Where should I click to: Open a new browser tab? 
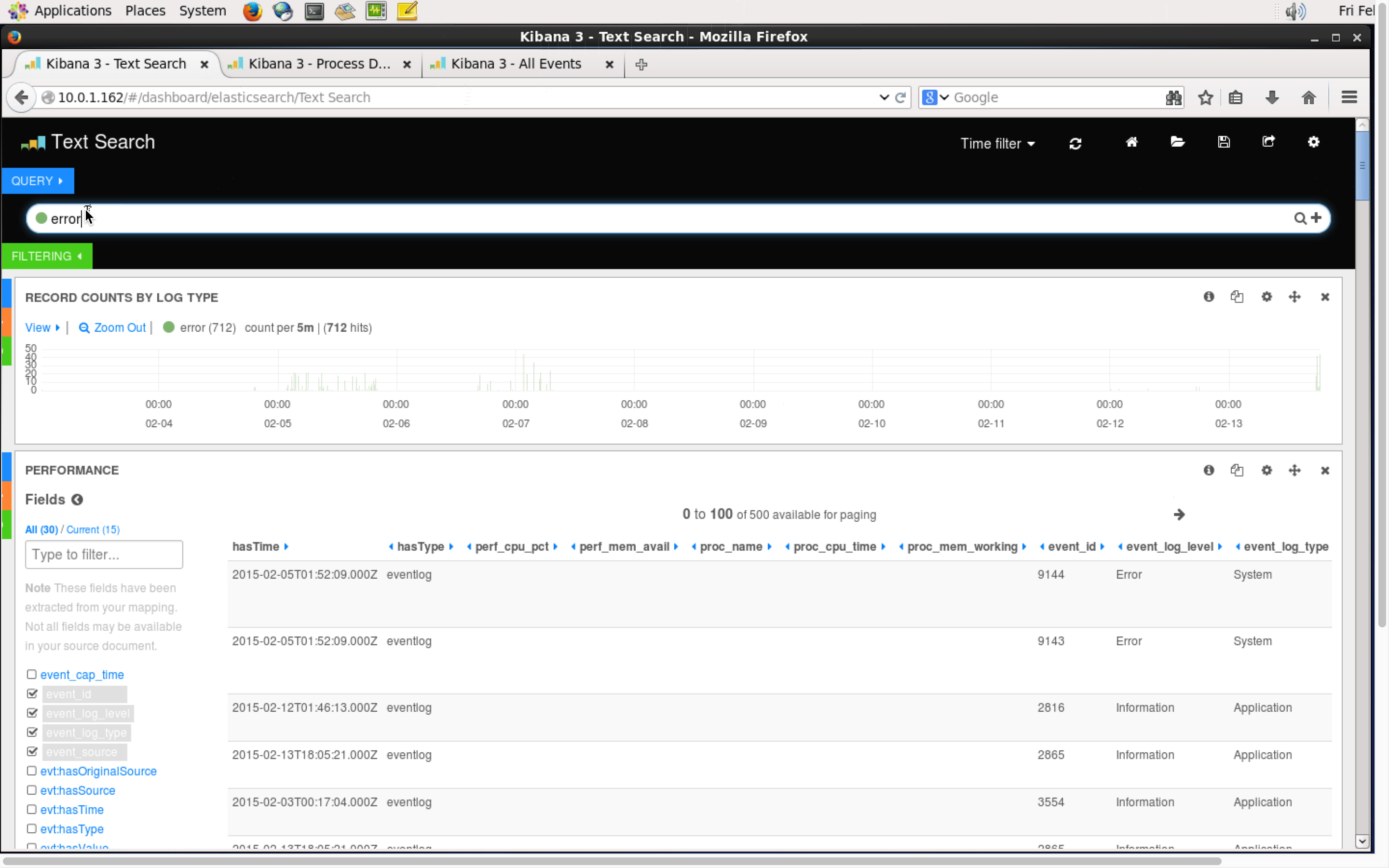tap(641, 64)
